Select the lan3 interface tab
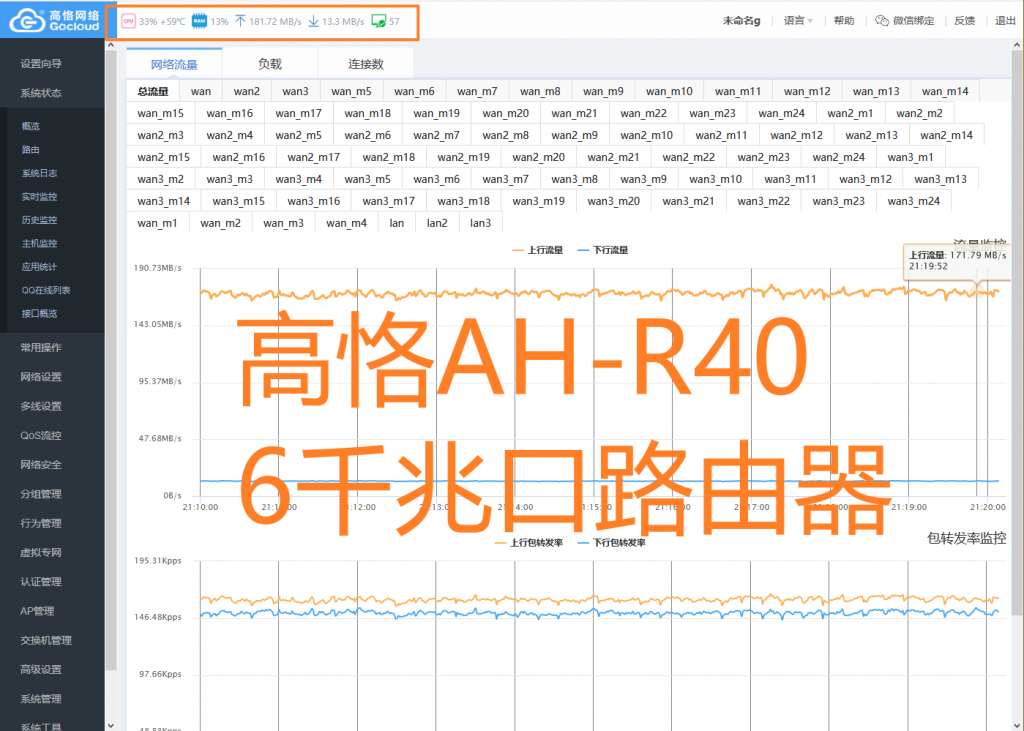Screen dimensions: 1024x731 pyautogui.click(x=480, y=223)
